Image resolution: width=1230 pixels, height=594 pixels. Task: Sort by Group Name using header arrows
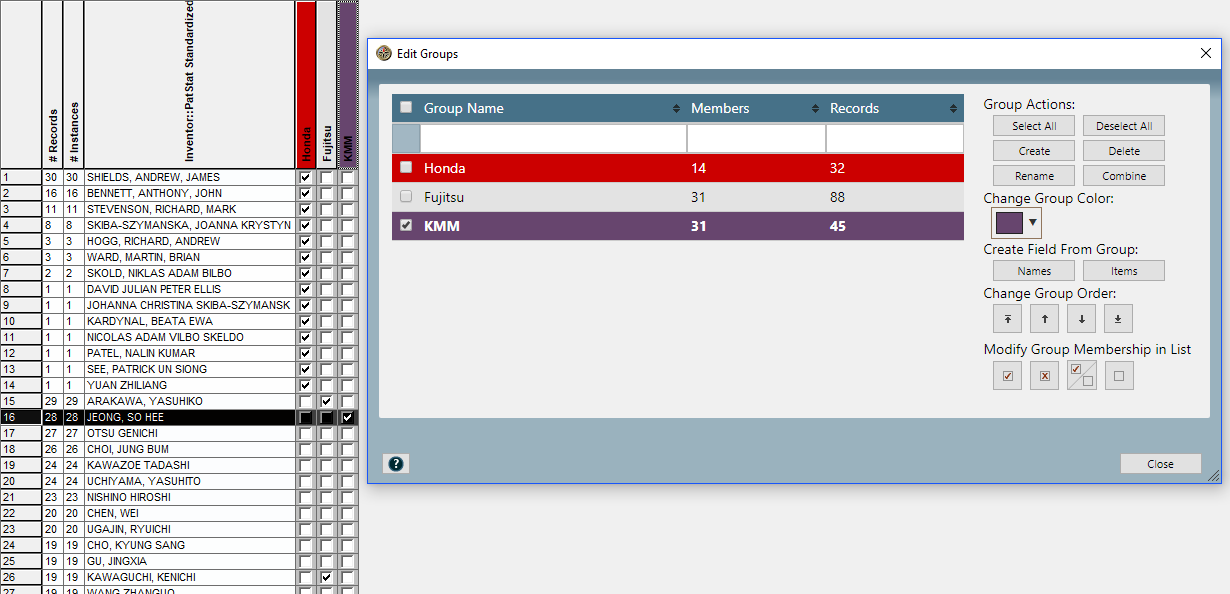click(x=677, y=108)
